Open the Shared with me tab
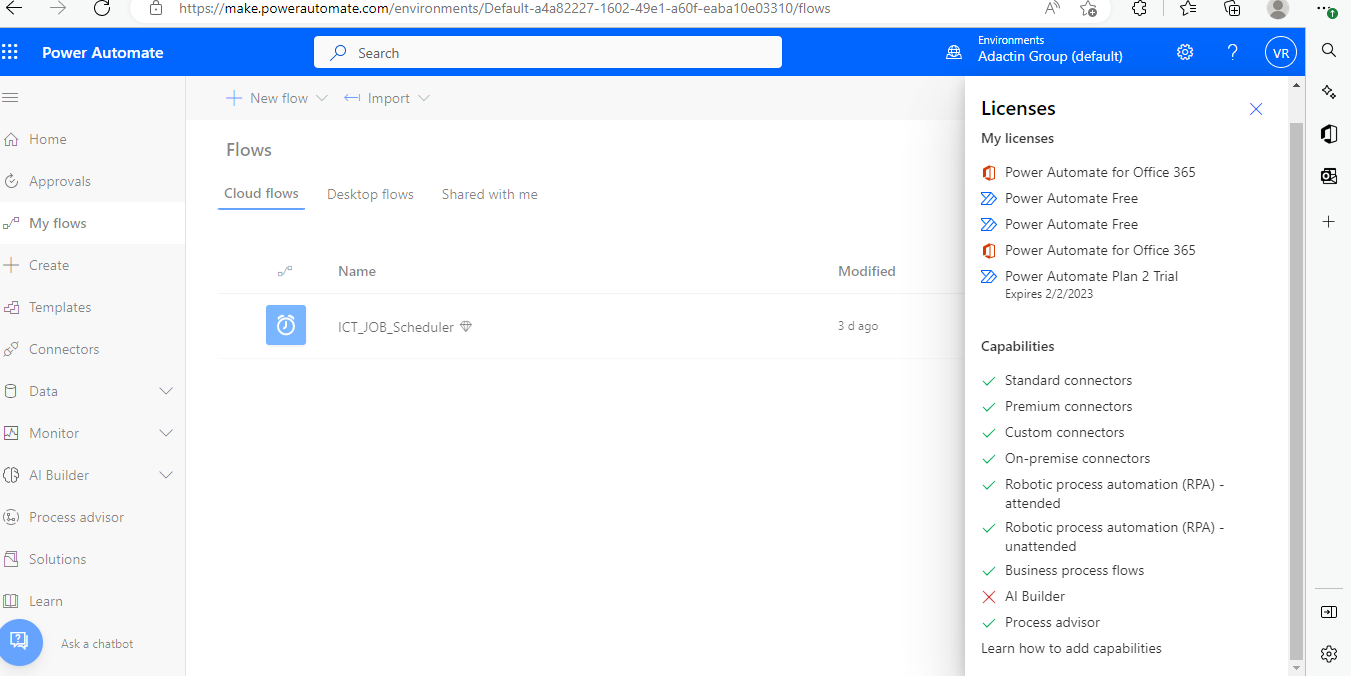The height and width of the screenshot is (676, 1351). tap(489, 194)
